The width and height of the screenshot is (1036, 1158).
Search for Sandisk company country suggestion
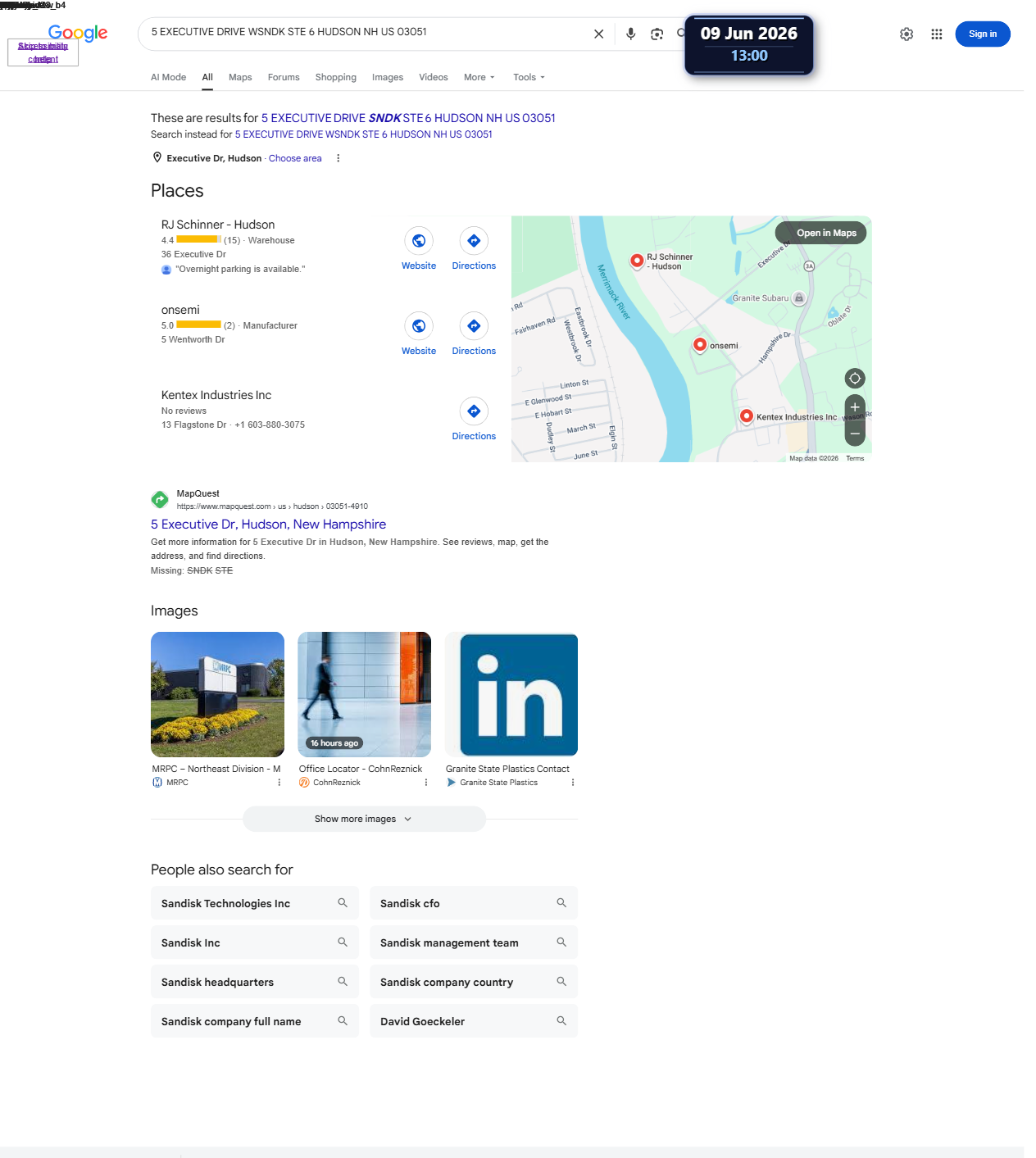coord(474,982)
